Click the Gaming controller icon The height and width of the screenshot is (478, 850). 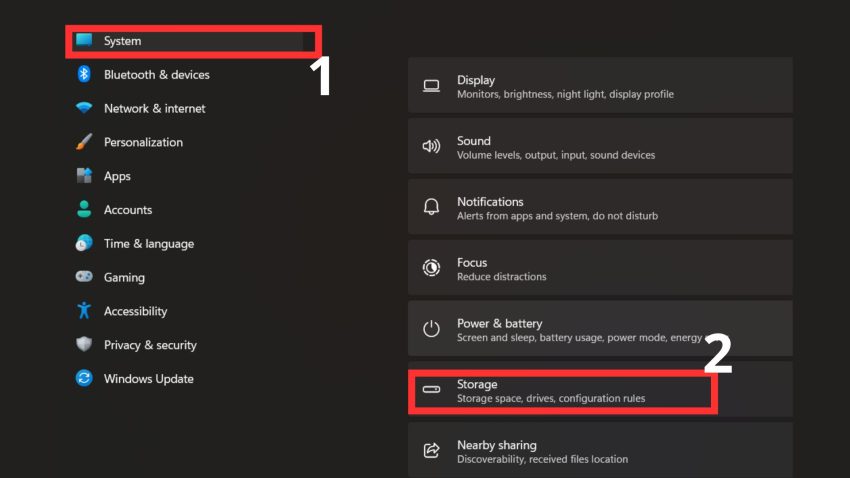[x=84, y=276]
